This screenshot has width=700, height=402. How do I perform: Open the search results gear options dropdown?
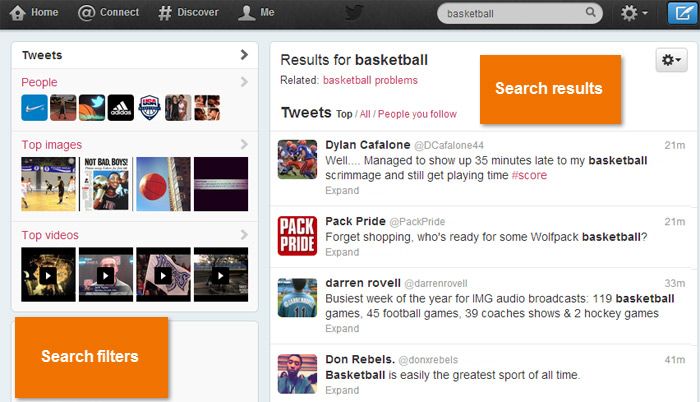(671, 60)
